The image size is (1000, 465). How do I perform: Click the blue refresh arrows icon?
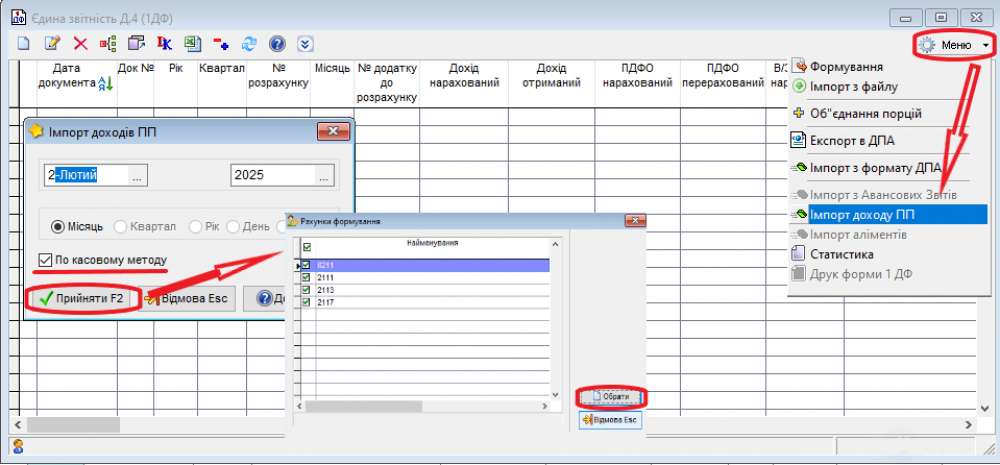click(x=249, y=44)
